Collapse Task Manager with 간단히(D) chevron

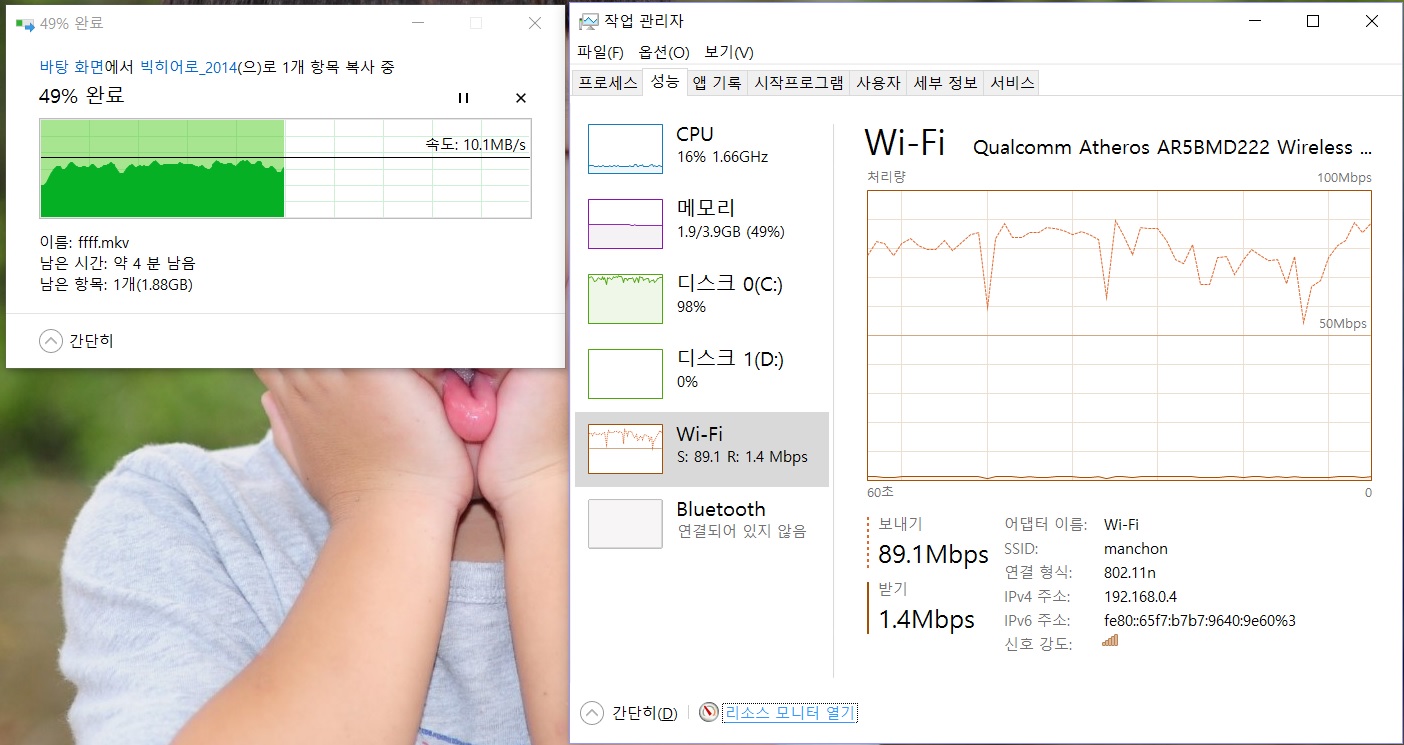592,713
